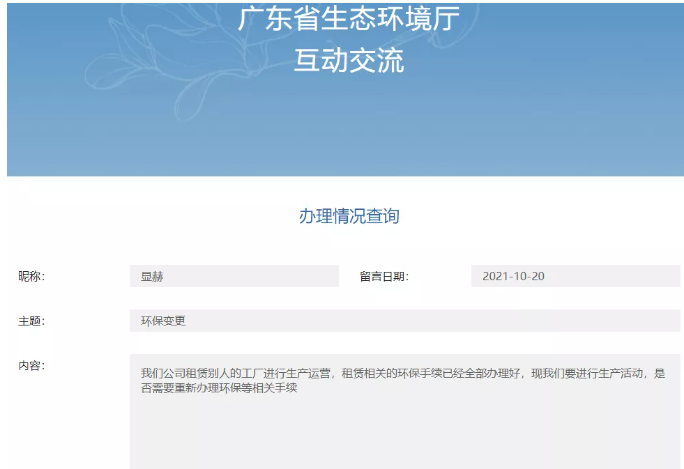Click the 昵称 label
The image size is (684, 469).
coord(32,276)
